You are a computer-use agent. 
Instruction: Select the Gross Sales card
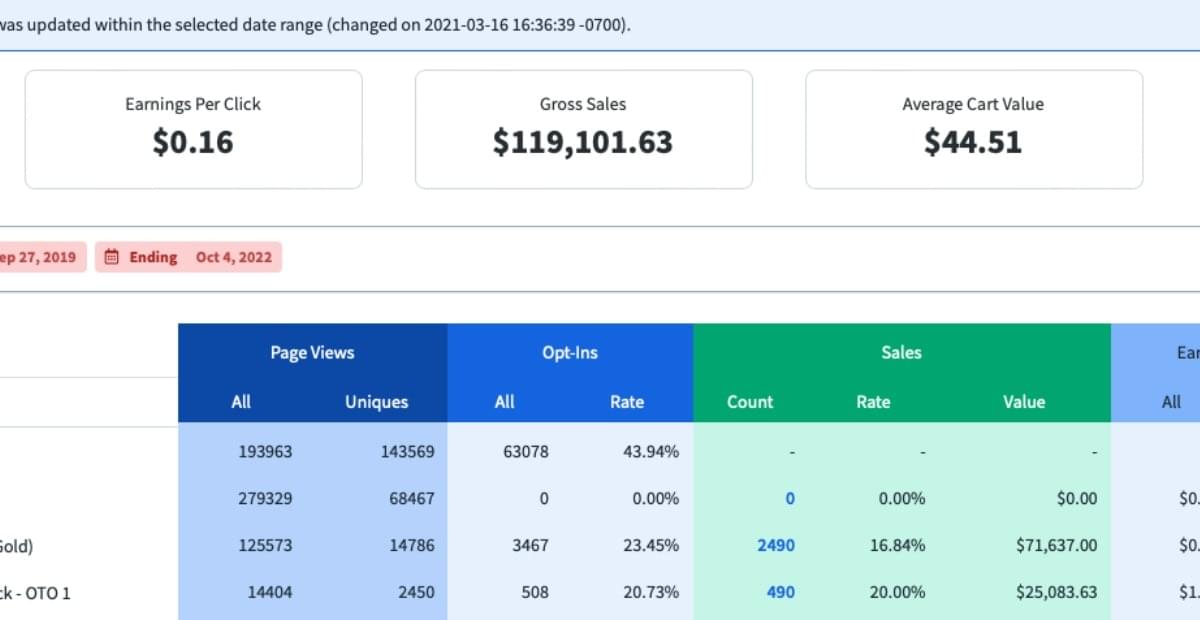(x=583, y=129)
